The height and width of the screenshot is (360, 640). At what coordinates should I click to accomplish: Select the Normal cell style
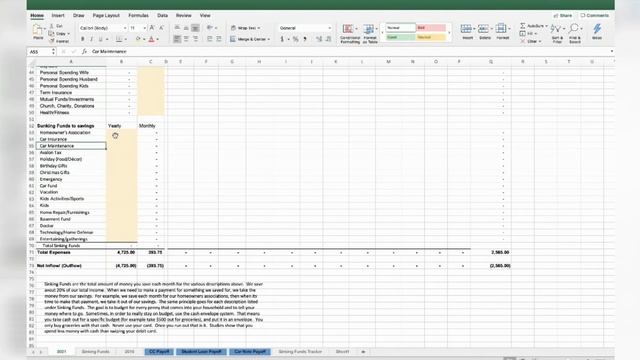click(400, 28)
